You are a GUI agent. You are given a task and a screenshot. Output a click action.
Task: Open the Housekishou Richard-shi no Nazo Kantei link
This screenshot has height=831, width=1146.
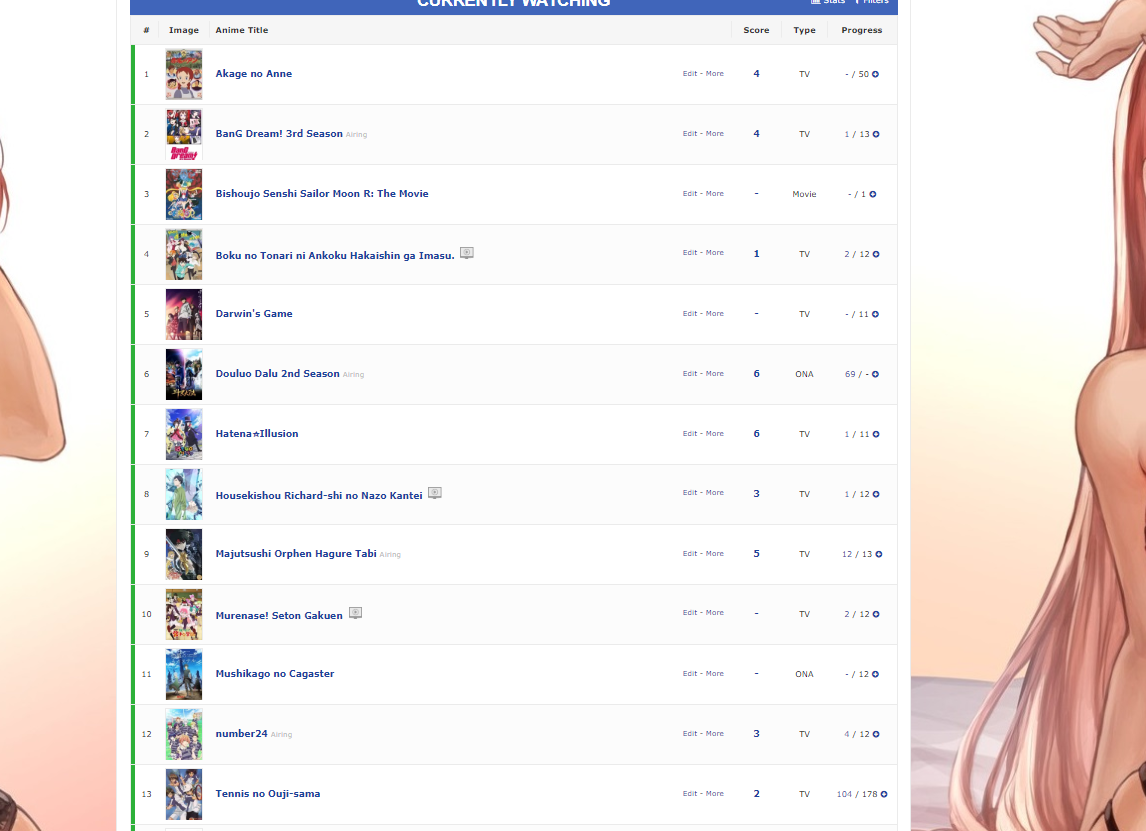(x=319, y=496)
